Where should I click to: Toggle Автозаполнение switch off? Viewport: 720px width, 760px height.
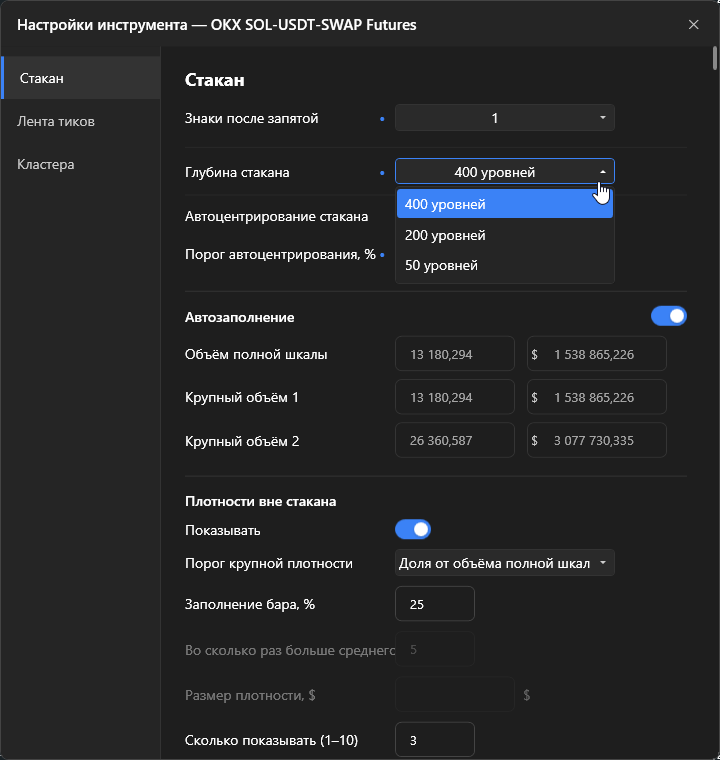(669, 316)
